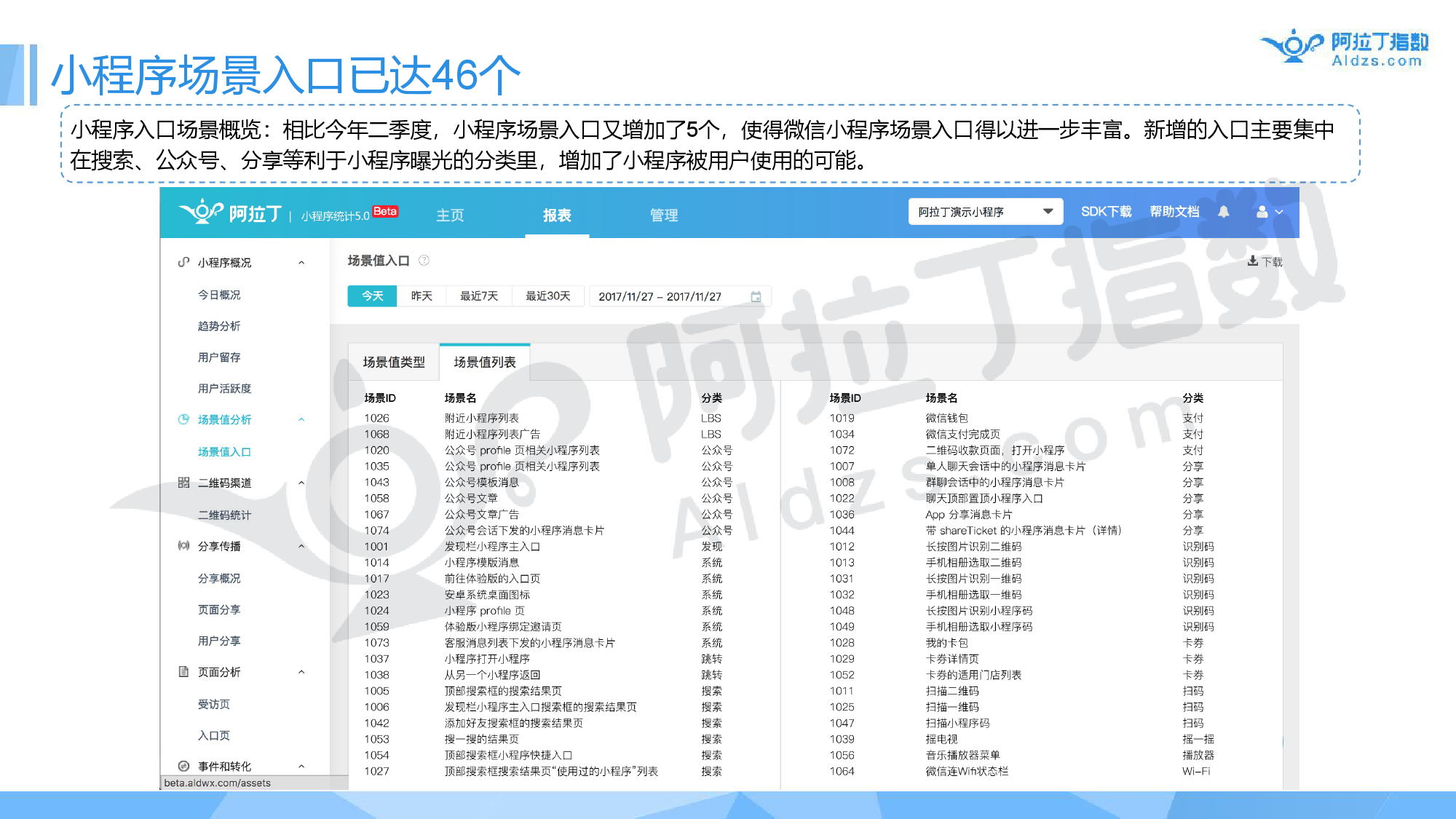Click the 二维码渠道 QR code icon

pyautogui.click(x=183, y=483)
